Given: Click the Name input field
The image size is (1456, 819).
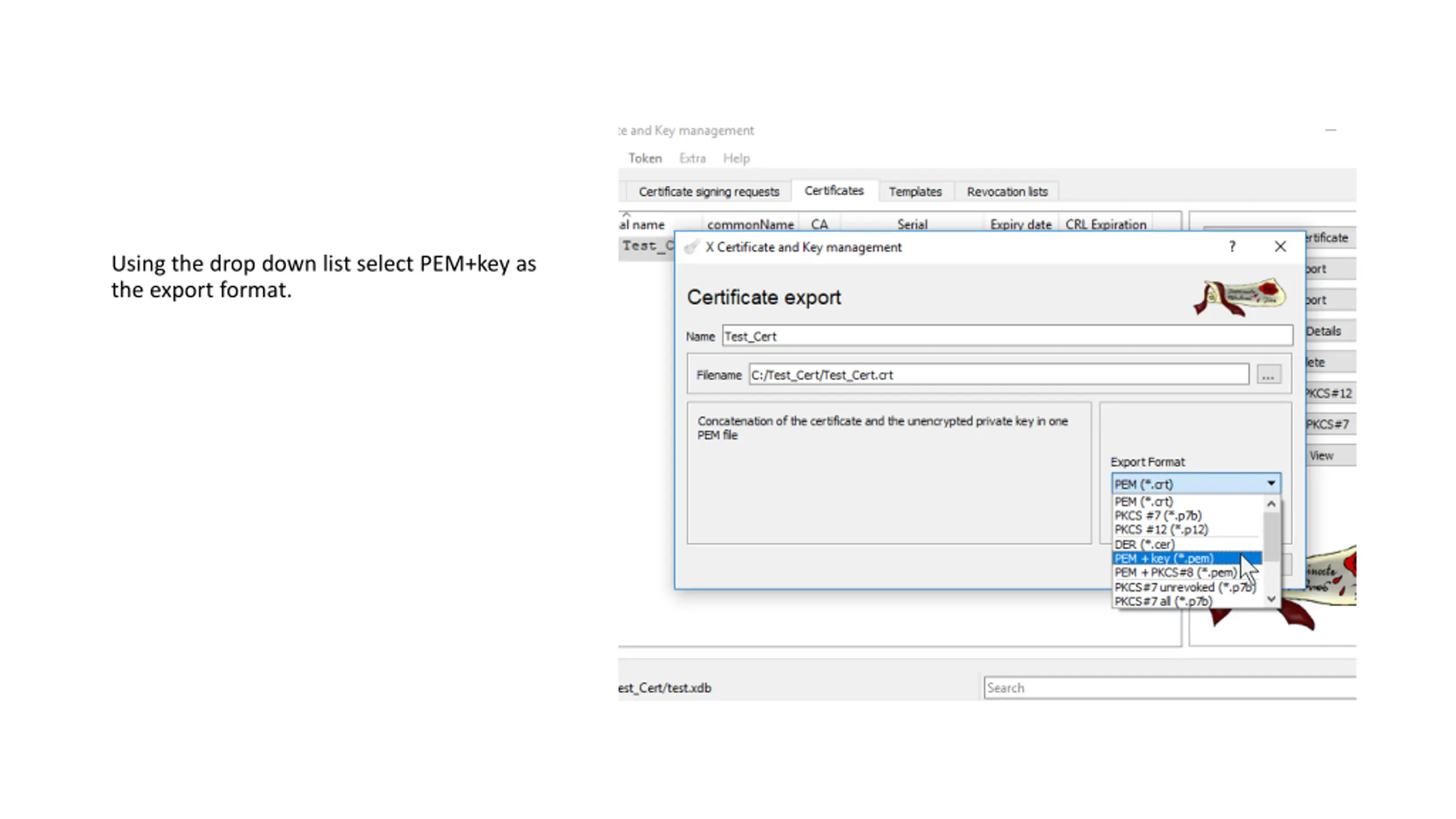Looking at the screenshot, I should coord(1007,336).
